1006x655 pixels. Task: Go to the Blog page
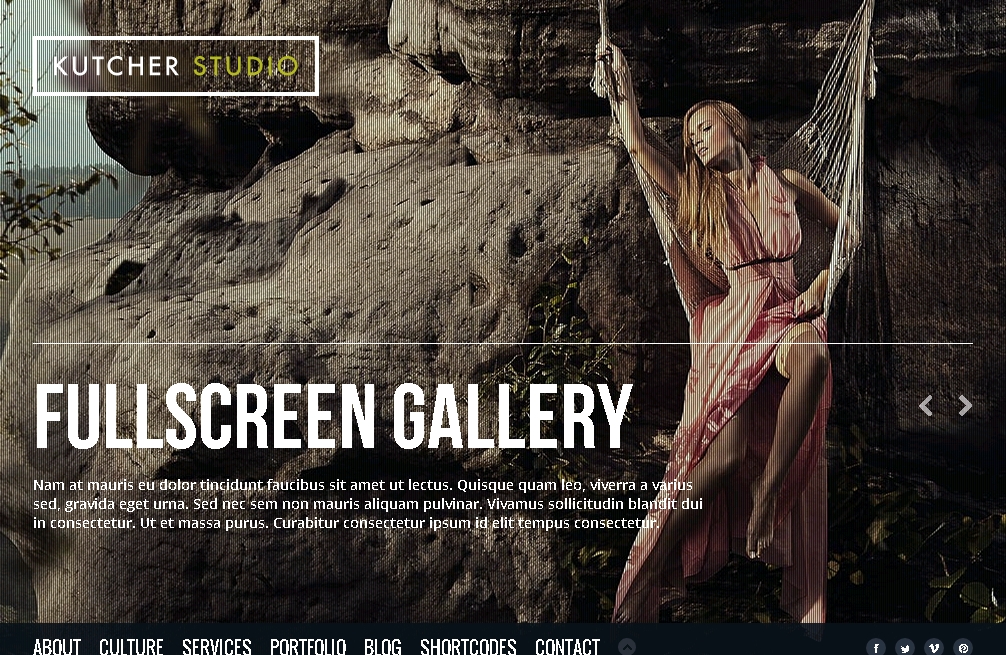click(x=383, y=646)
